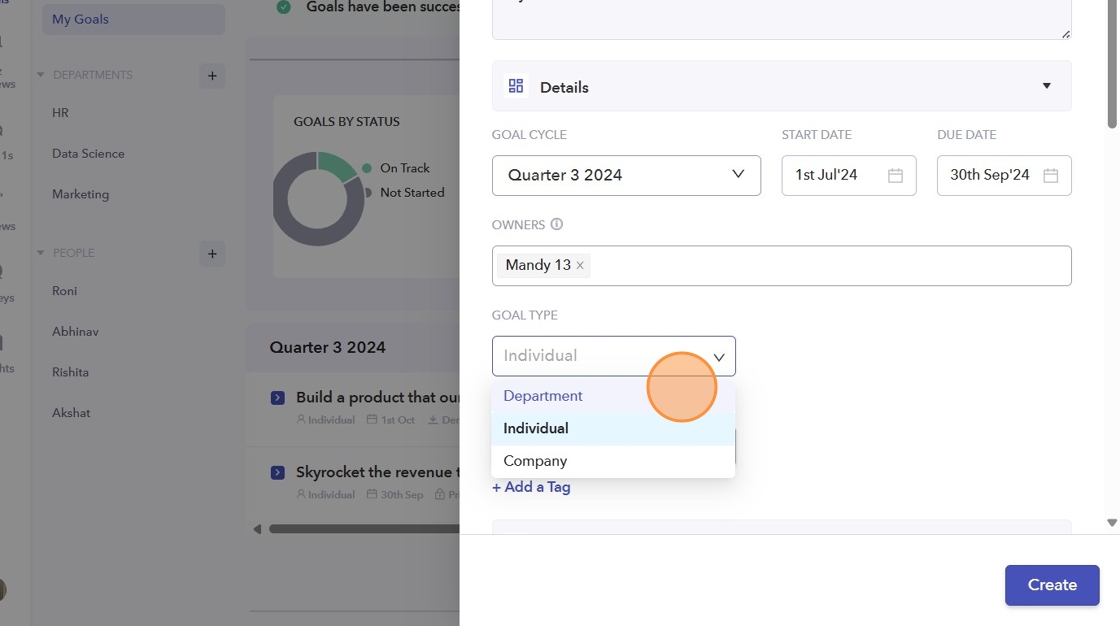The height and width of the screenshot is (626, 1120).
Task: Open the Goal Cycle dropdown
Action: [626, 175]
